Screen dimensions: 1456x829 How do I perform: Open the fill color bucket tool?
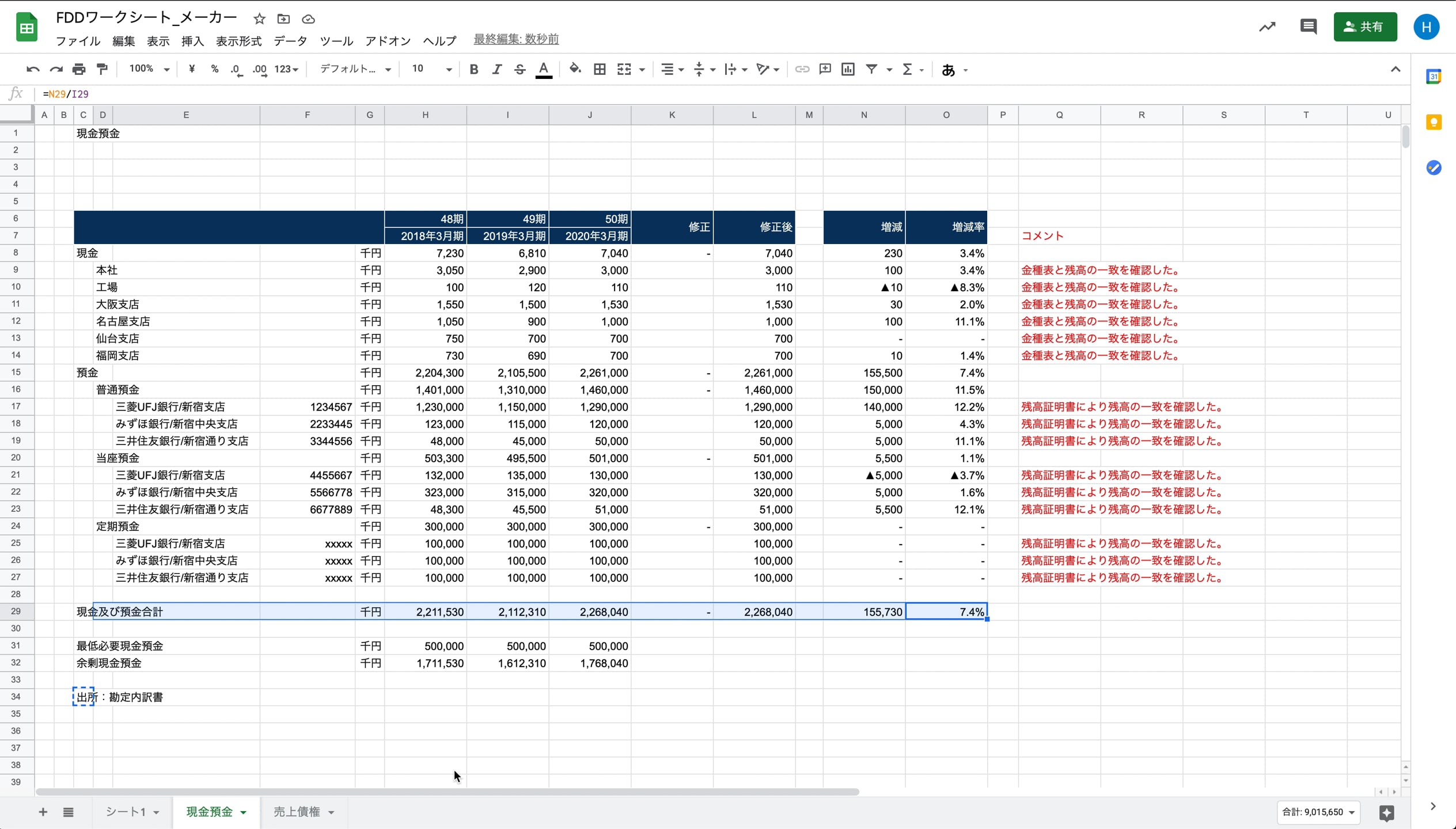click(x=575, y=69)
